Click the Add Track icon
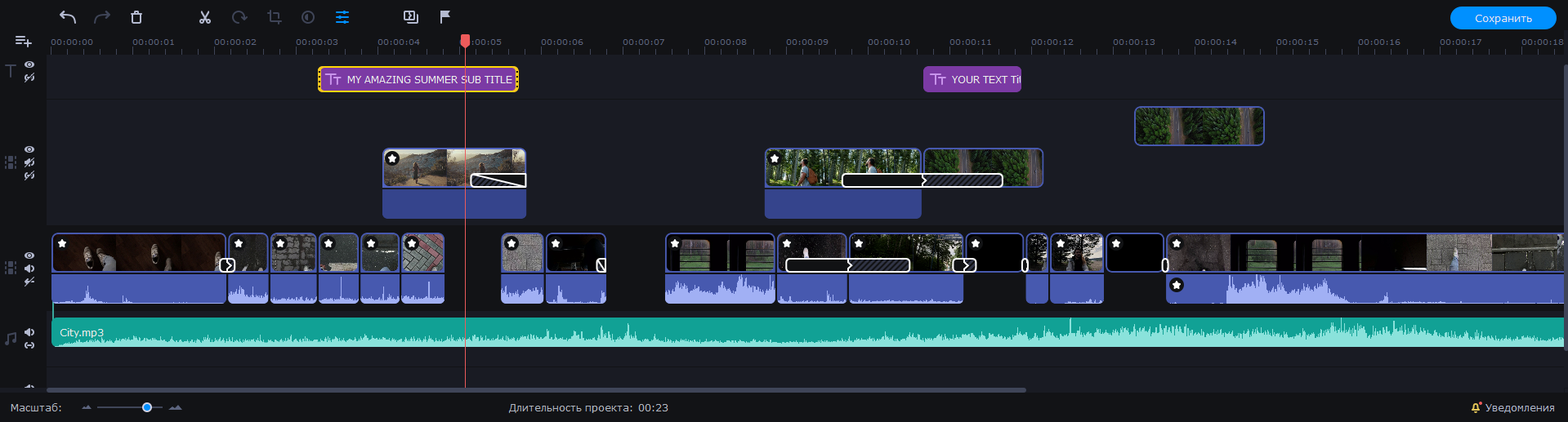 click(x=23, y=42)
